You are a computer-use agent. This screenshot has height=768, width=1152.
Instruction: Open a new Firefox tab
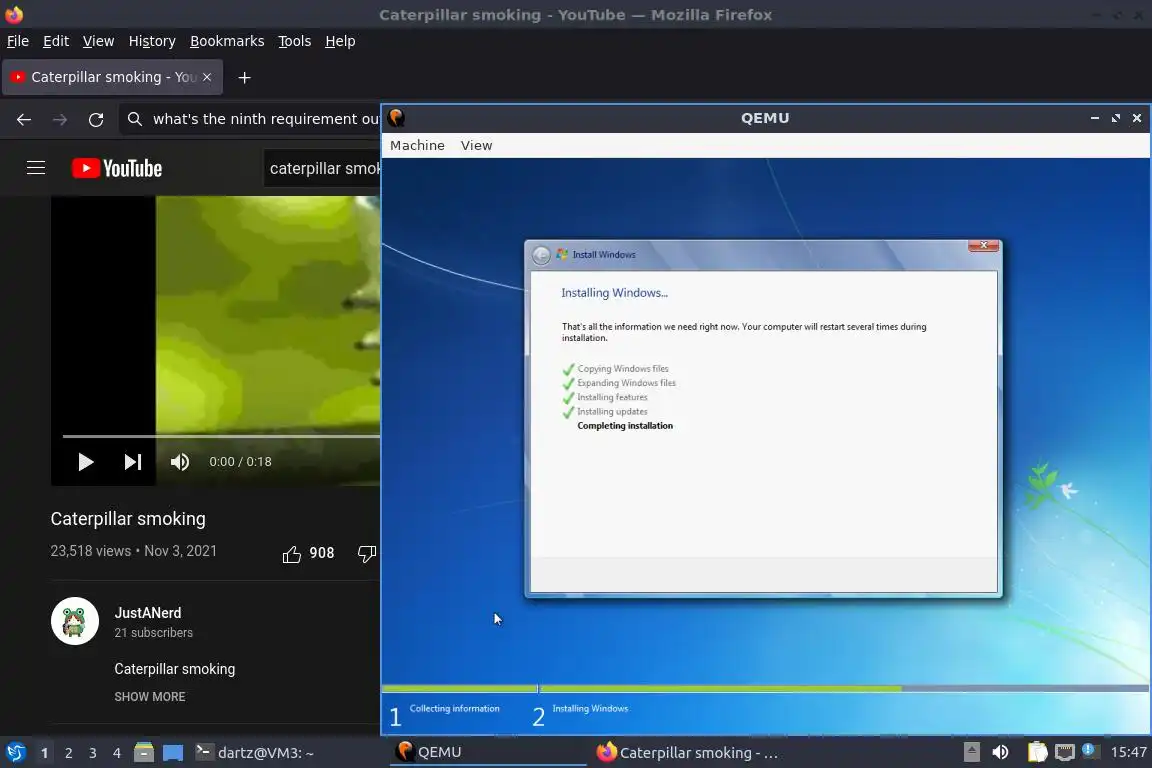tap(245, 77)
